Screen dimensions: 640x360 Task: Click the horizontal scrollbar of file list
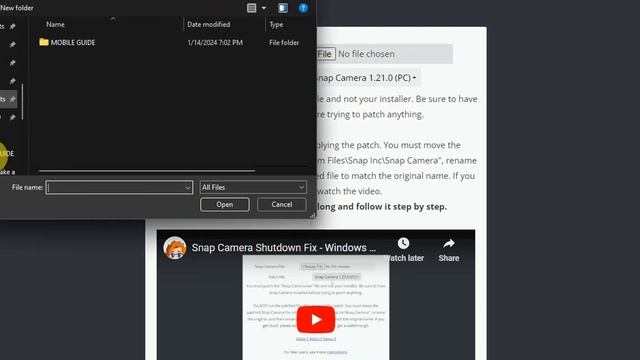pyautogui.click(x=147, y=171)
